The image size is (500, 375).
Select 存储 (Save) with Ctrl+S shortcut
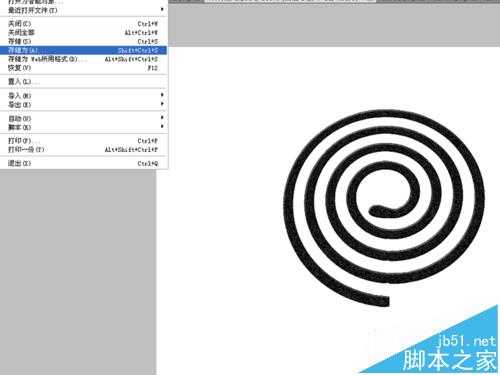pyautogui.click(x=83, y=41)
